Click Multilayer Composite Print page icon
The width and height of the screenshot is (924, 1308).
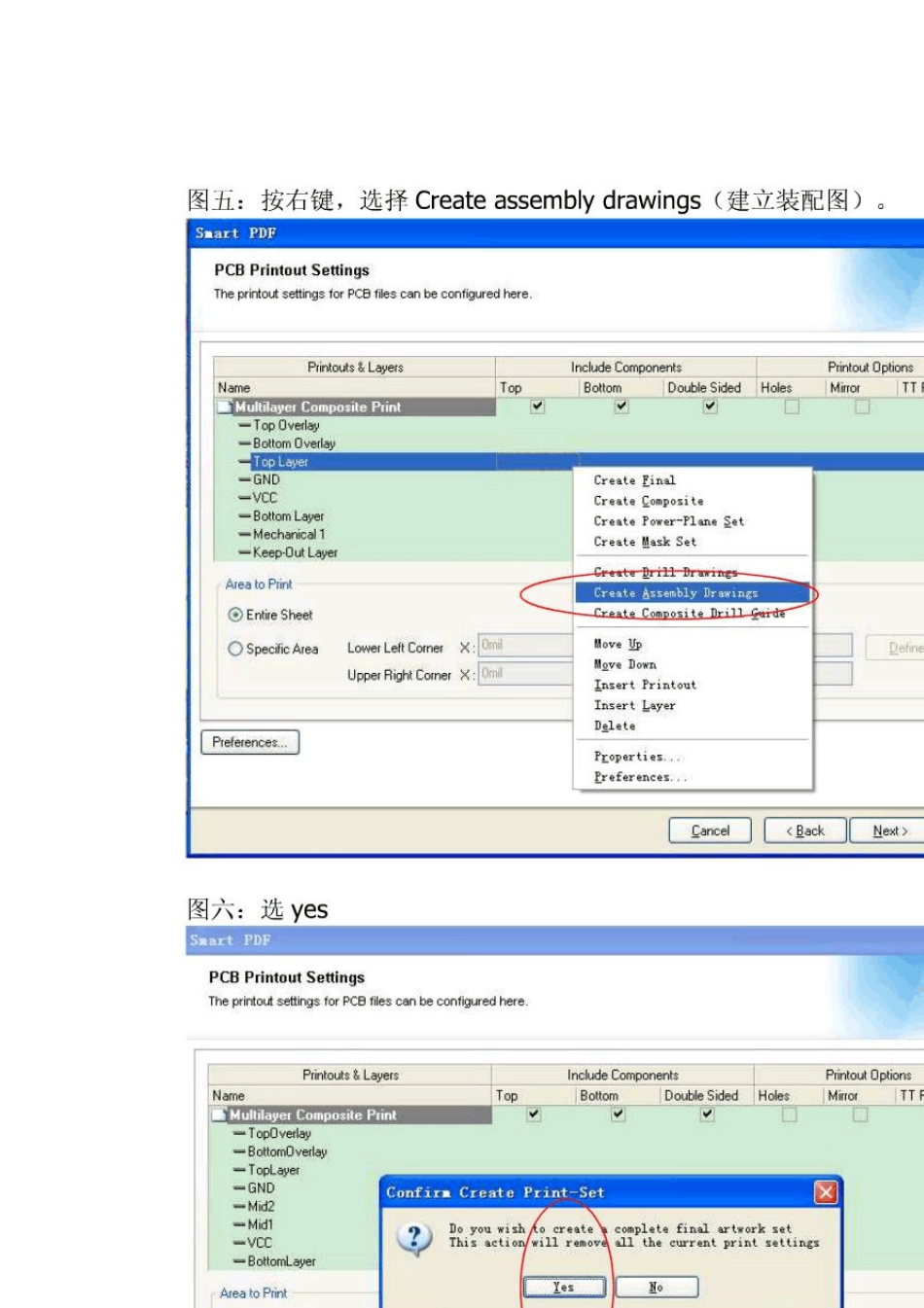tap(225, 407)
